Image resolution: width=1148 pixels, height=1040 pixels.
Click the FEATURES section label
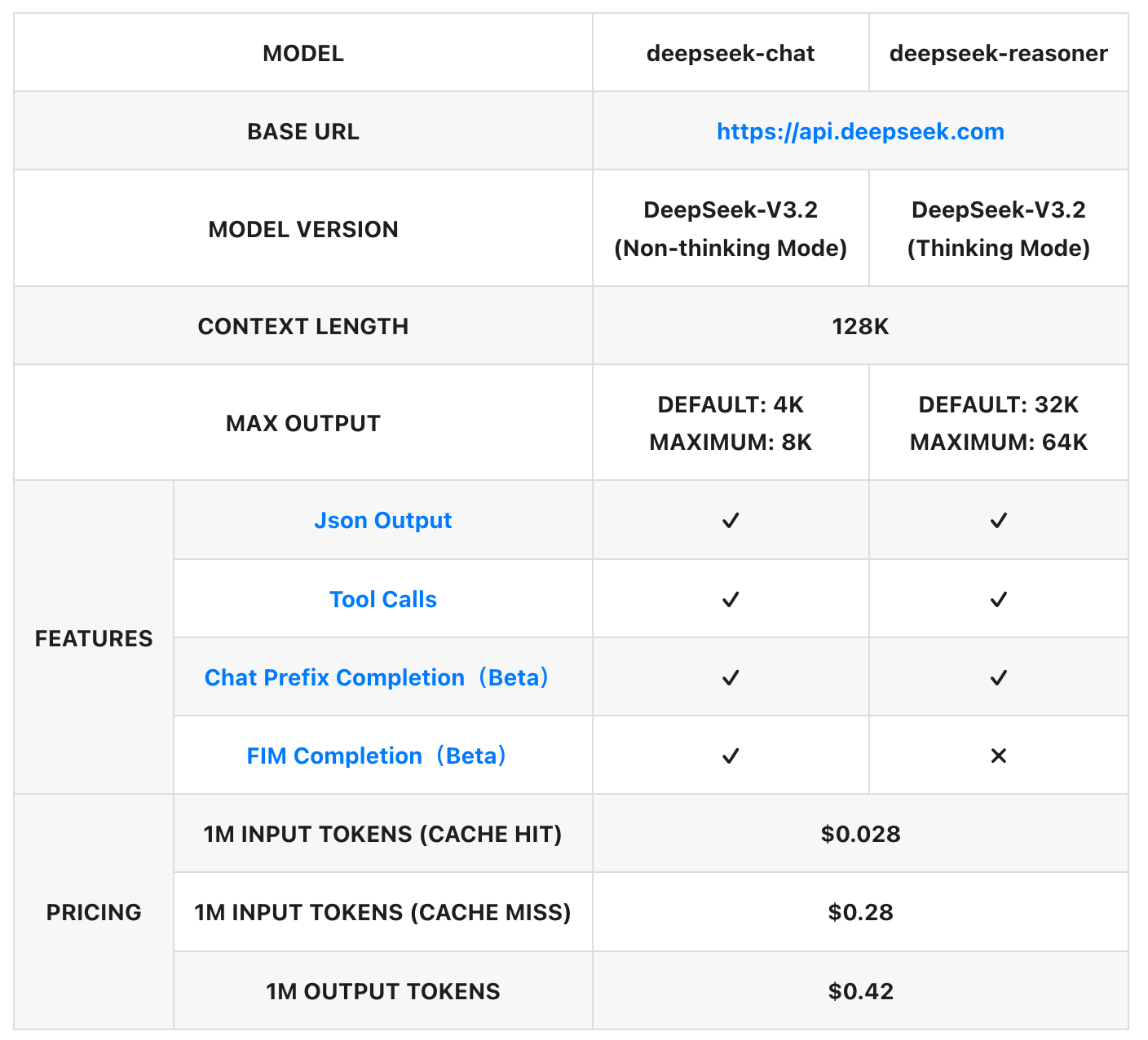pyautogui.click(x=94, y=638)
